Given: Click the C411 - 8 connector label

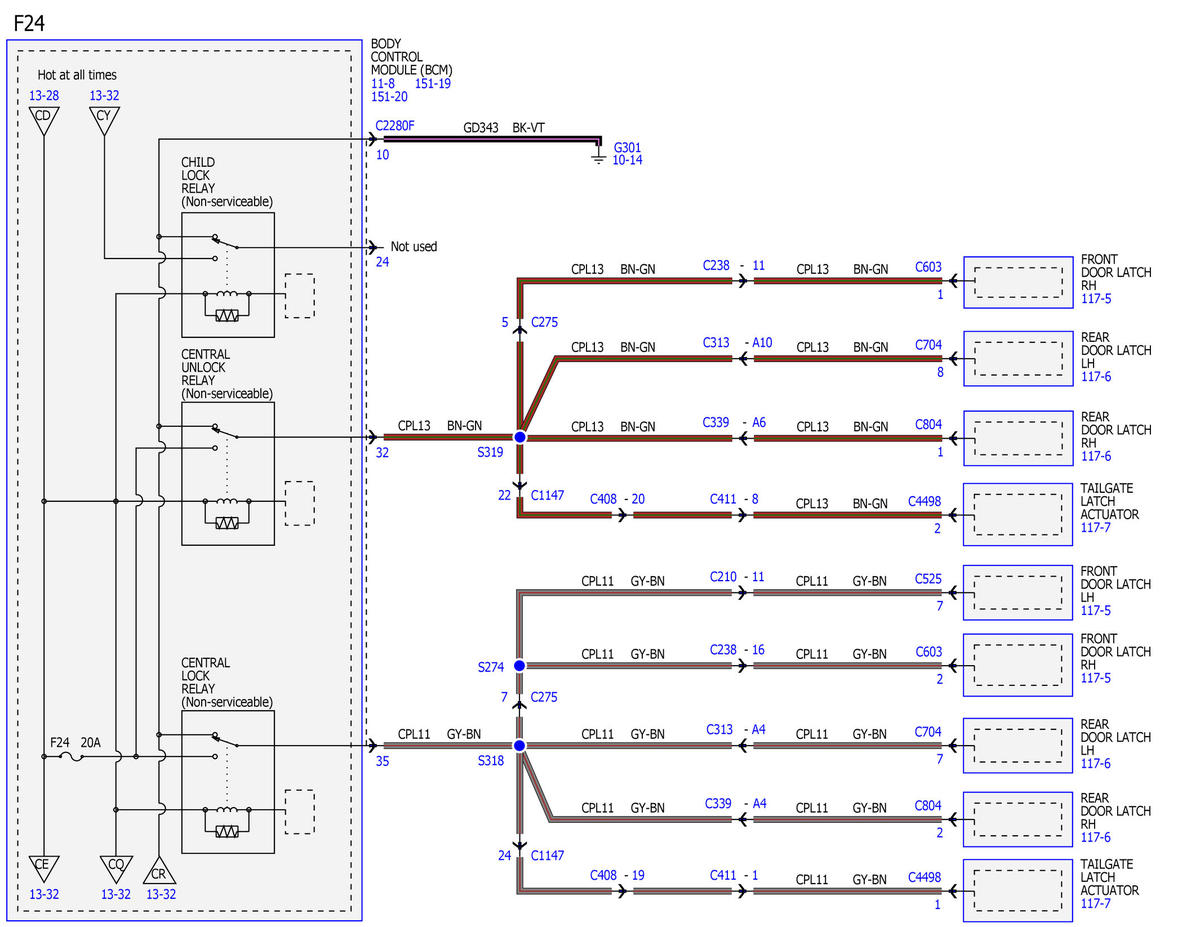Looking at the screenshot, I should 734,498.
